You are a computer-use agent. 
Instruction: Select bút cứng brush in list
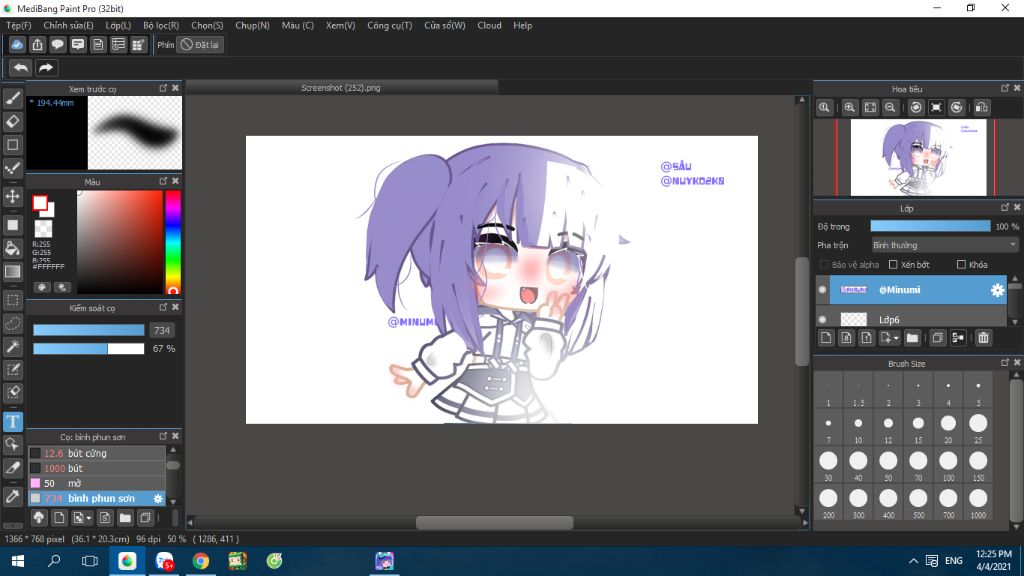(97, 453)
